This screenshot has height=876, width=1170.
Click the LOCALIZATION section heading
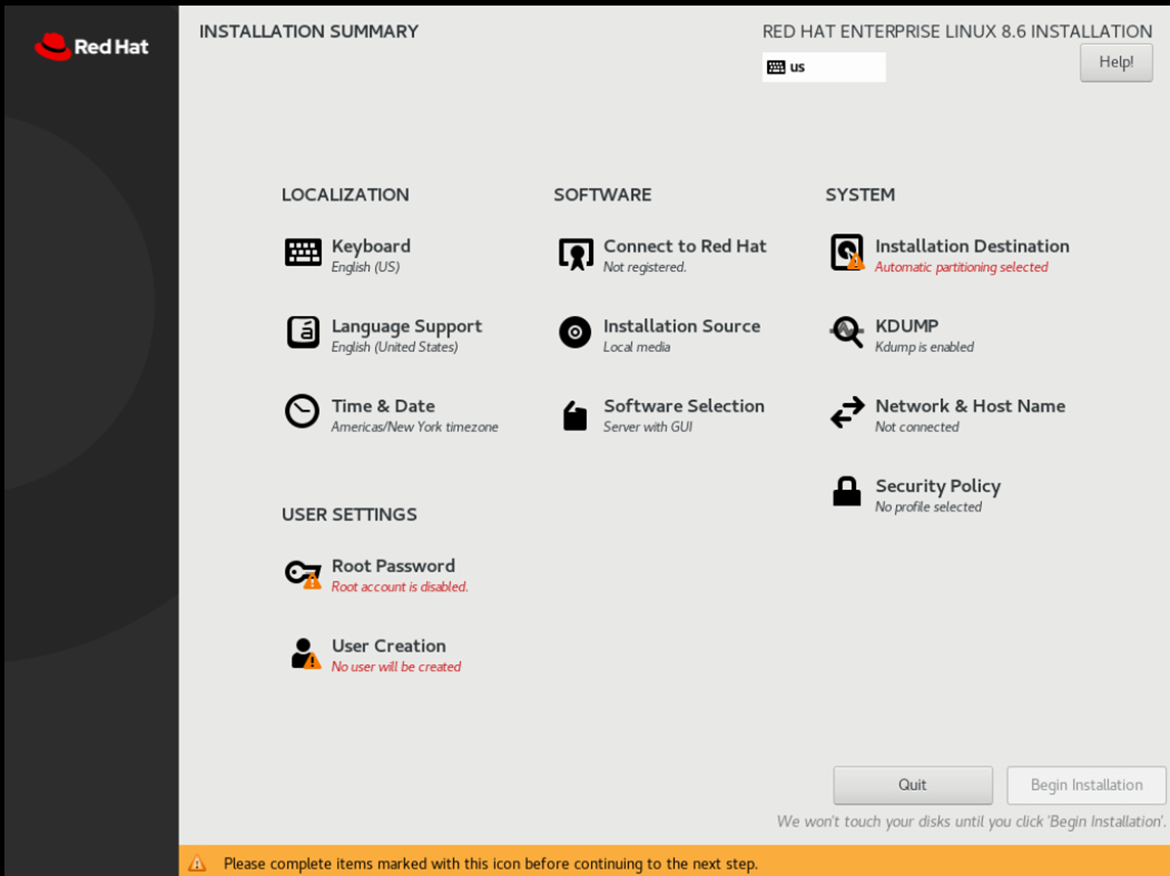(345, 195)
